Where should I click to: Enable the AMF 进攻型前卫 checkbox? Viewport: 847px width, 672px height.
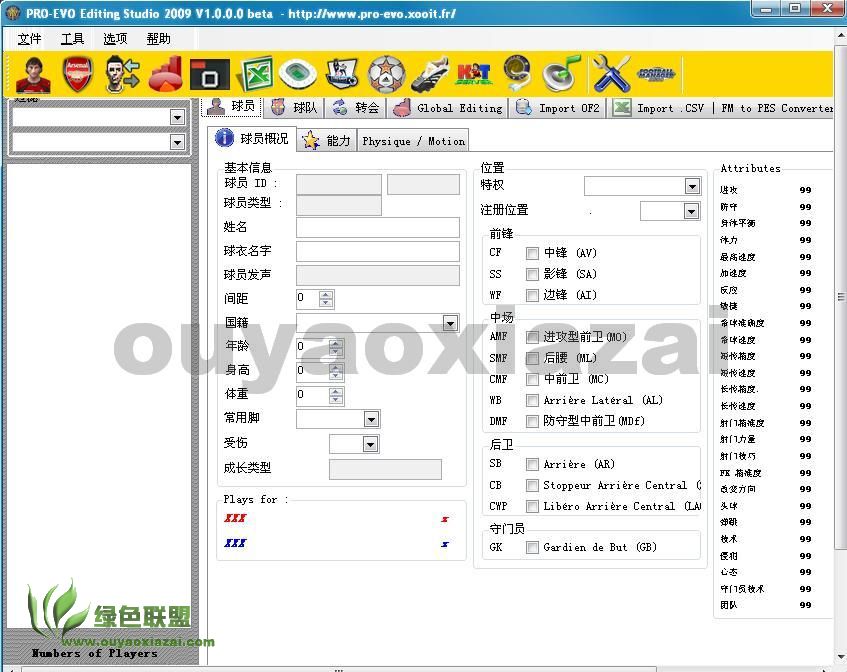(x=532, y=337)
